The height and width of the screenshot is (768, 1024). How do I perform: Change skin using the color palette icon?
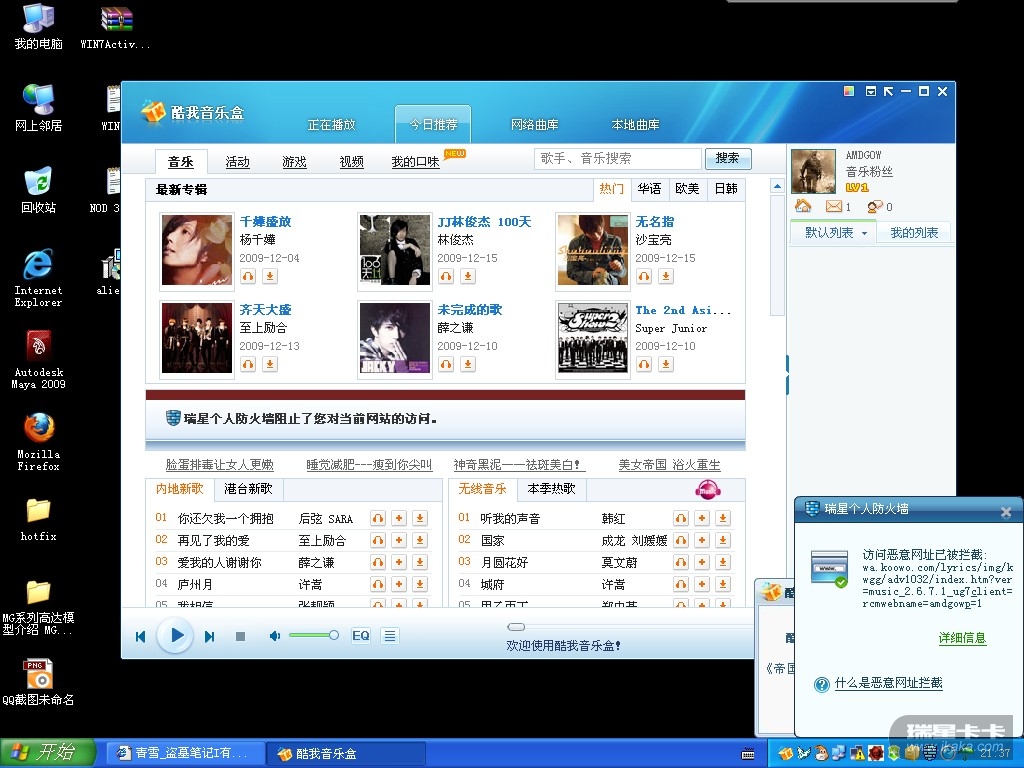(849, 91)
